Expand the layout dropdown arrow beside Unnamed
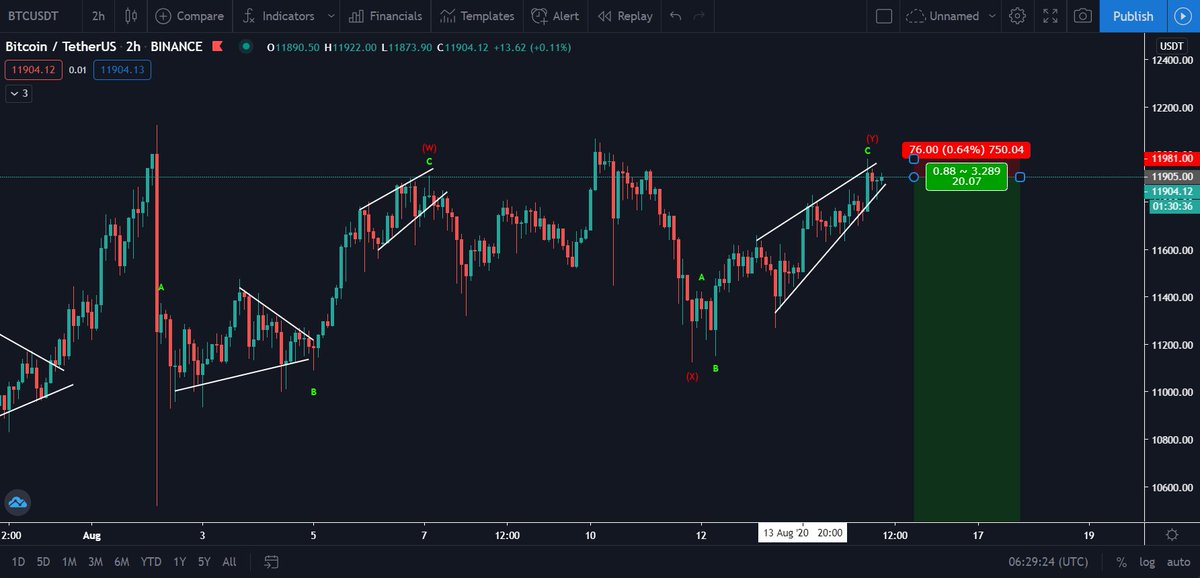Viewport: 1200px width, 578px height. (x=991, y=16)
